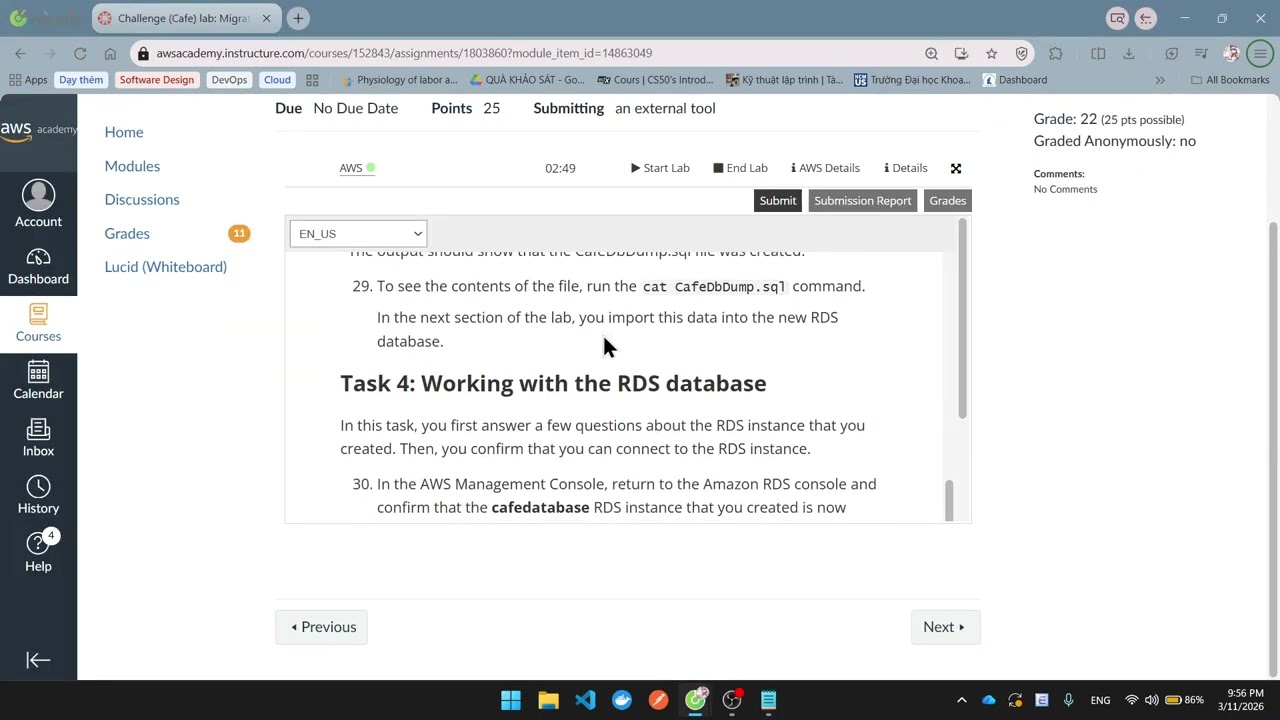Open the tab search icon in title bar
Image resolution: width=1280 pixels, height=720 pixels.
coord(1118,18)
